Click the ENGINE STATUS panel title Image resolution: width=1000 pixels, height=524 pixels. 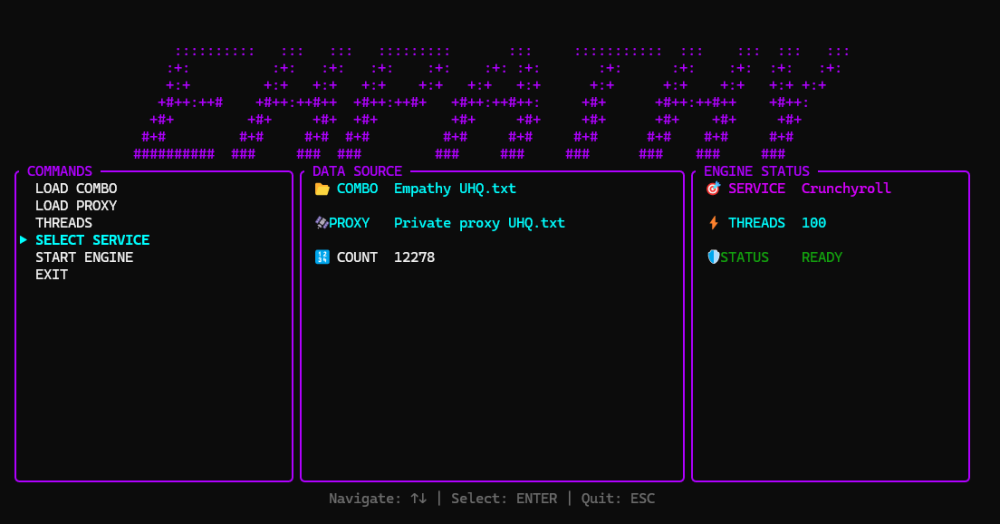tap(756, 171)
